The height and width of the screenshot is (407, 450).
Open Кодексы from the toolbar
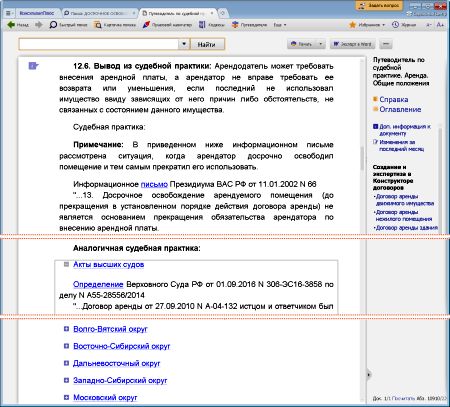point(212,25)
